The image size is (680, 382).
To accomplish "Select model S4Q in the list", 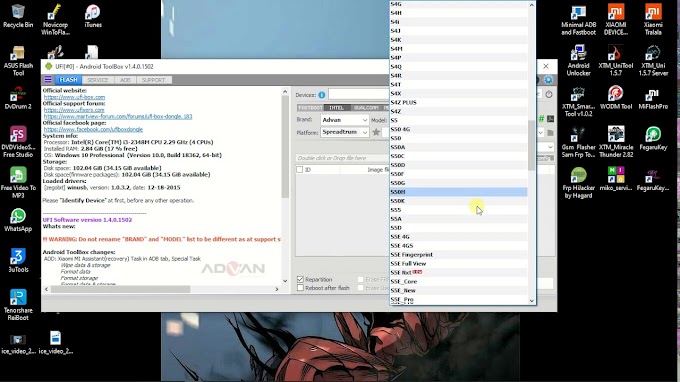I will tap(458, 66).
